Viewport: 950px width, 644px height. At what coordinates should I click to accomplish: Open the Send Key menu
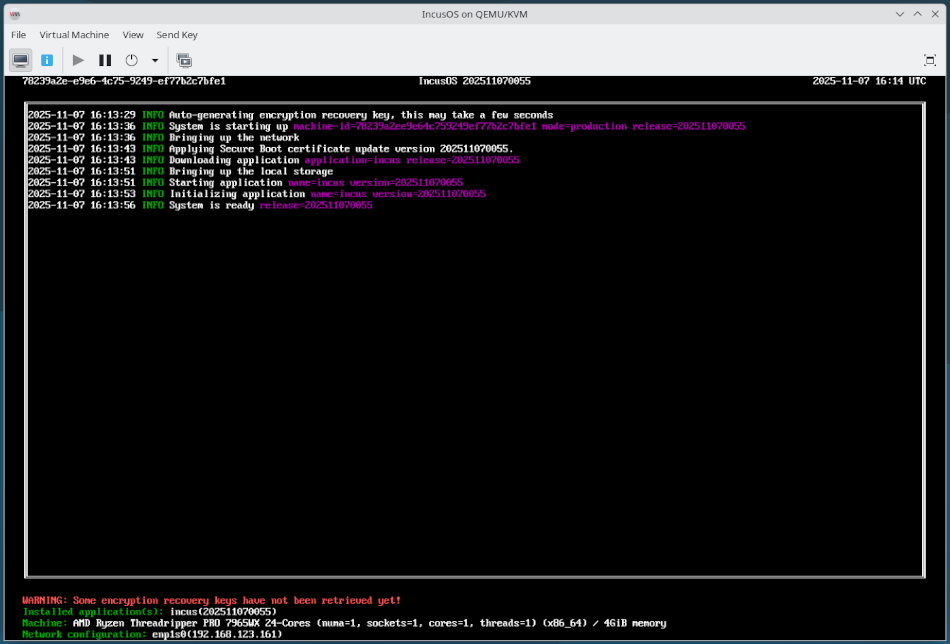pos(176,34)
